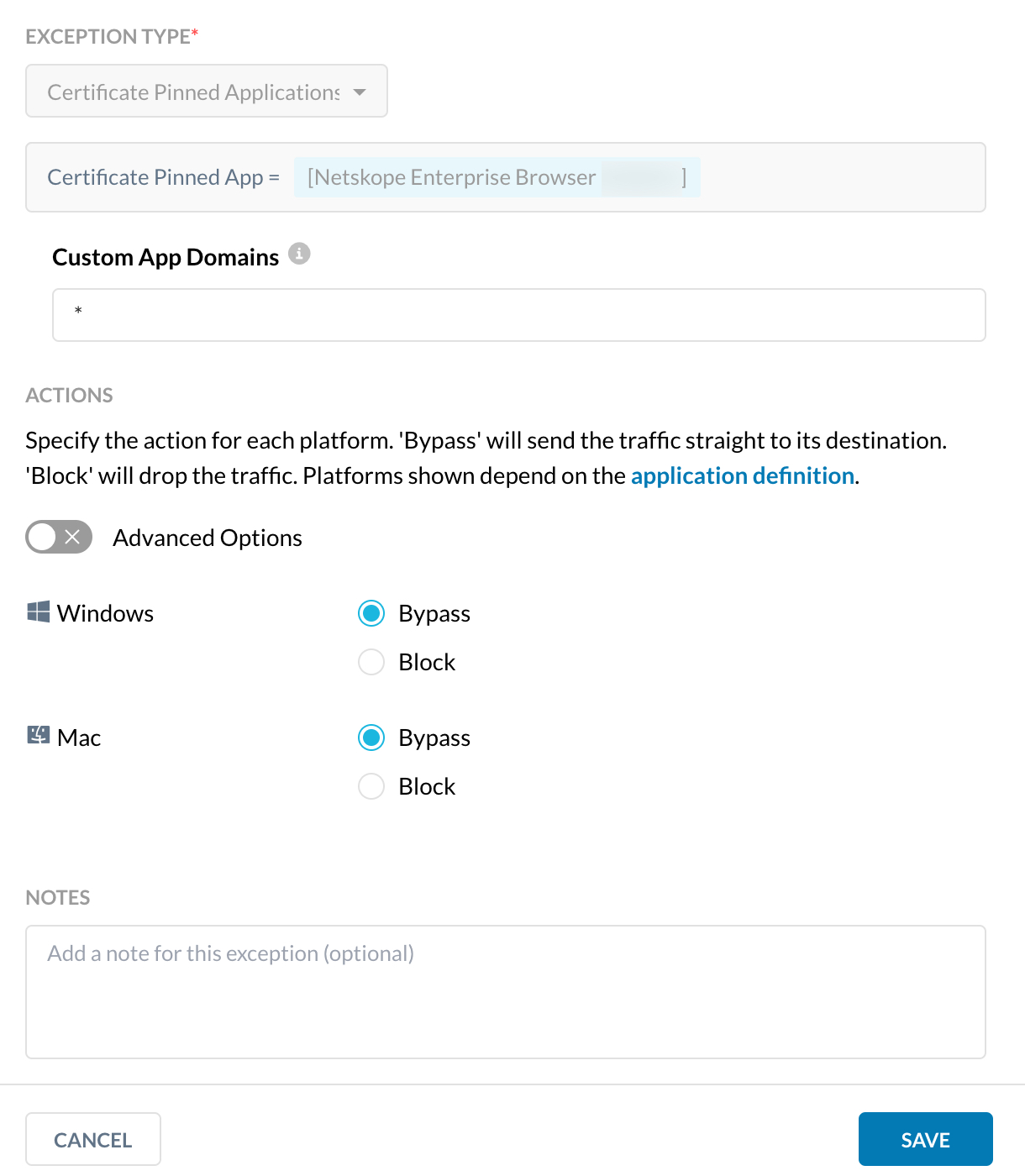Viewport: 1025px width, 1176px height.
Task: Click the ACTIONS section heading
Action: tap(69, 395)
